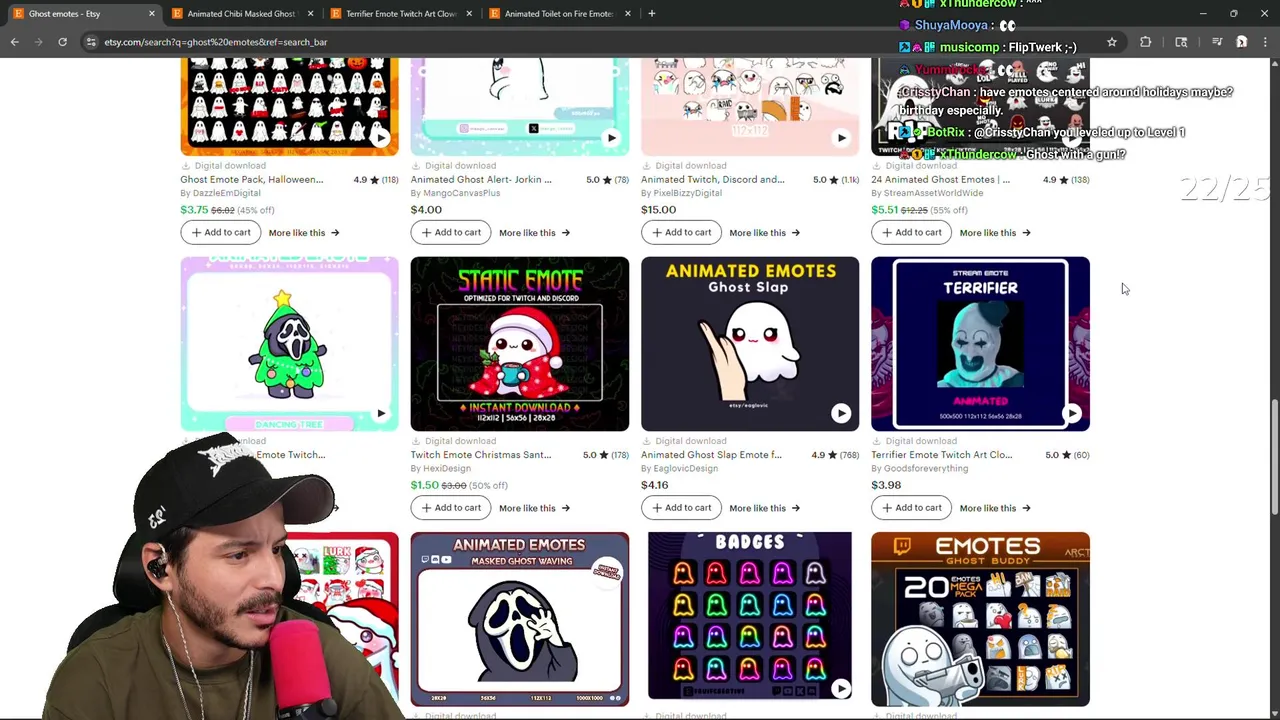1280x720 pixels.
Task: Open Animated Ghost Slap Emote listing title
Action: point(711,455)
